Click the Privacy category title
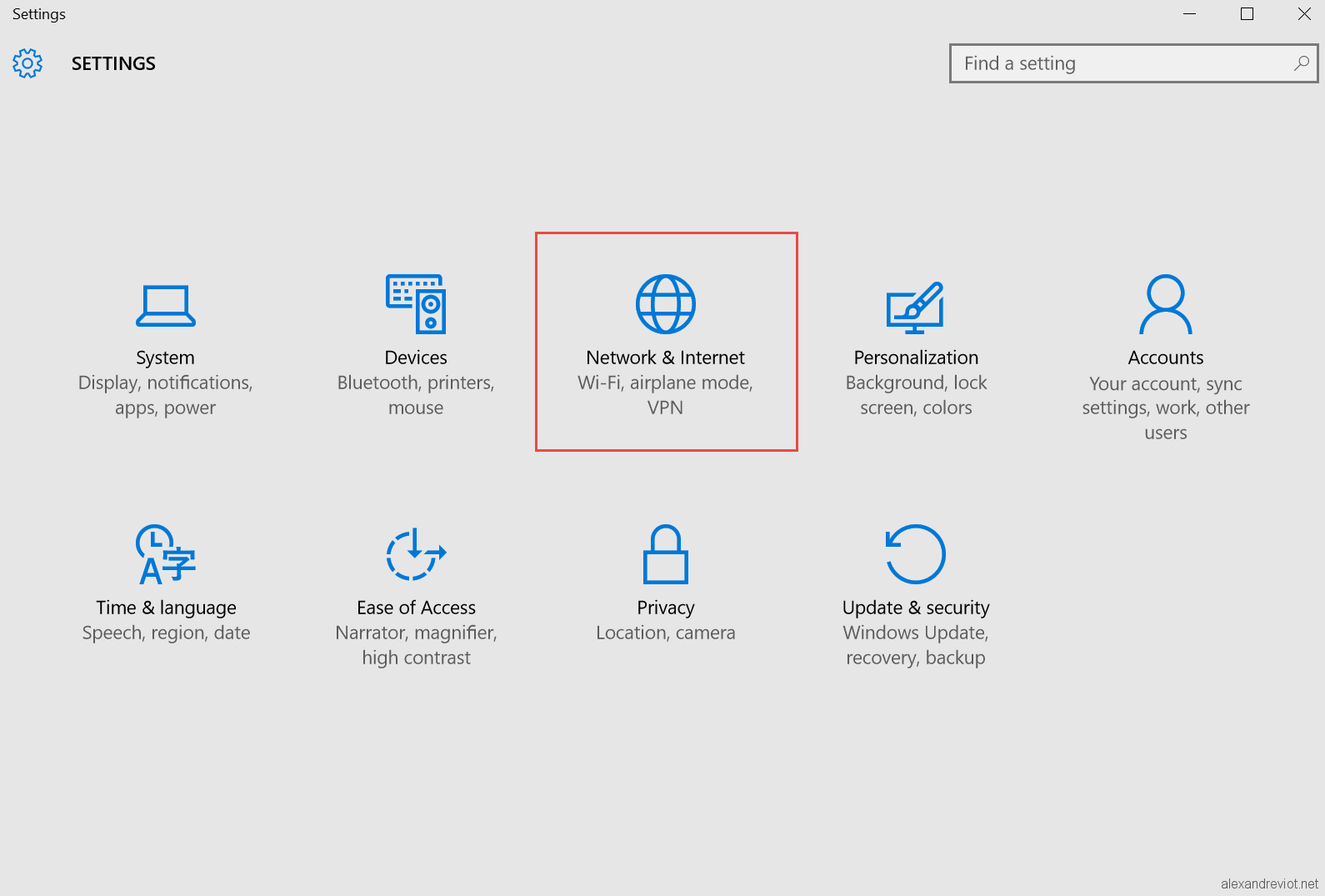1325x896 pixels. pos(666,608)
